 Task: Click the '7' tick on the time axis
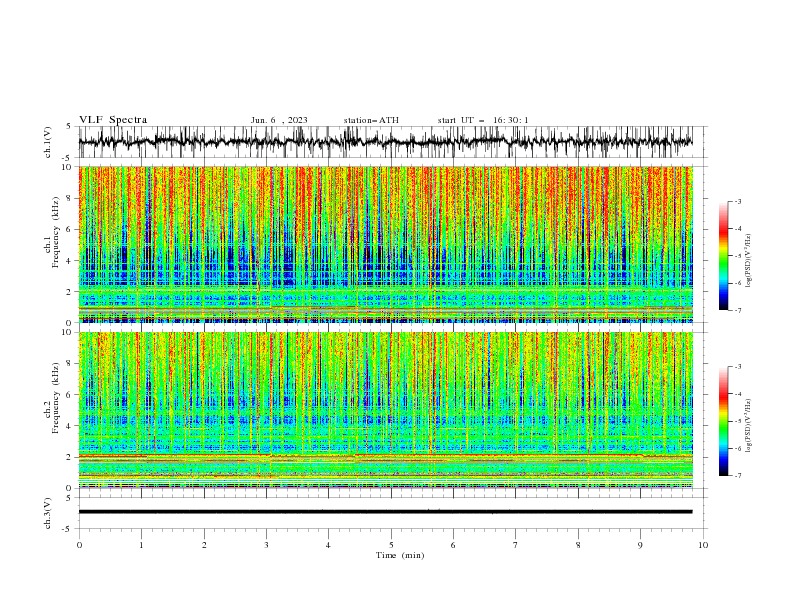coord(516,545)
